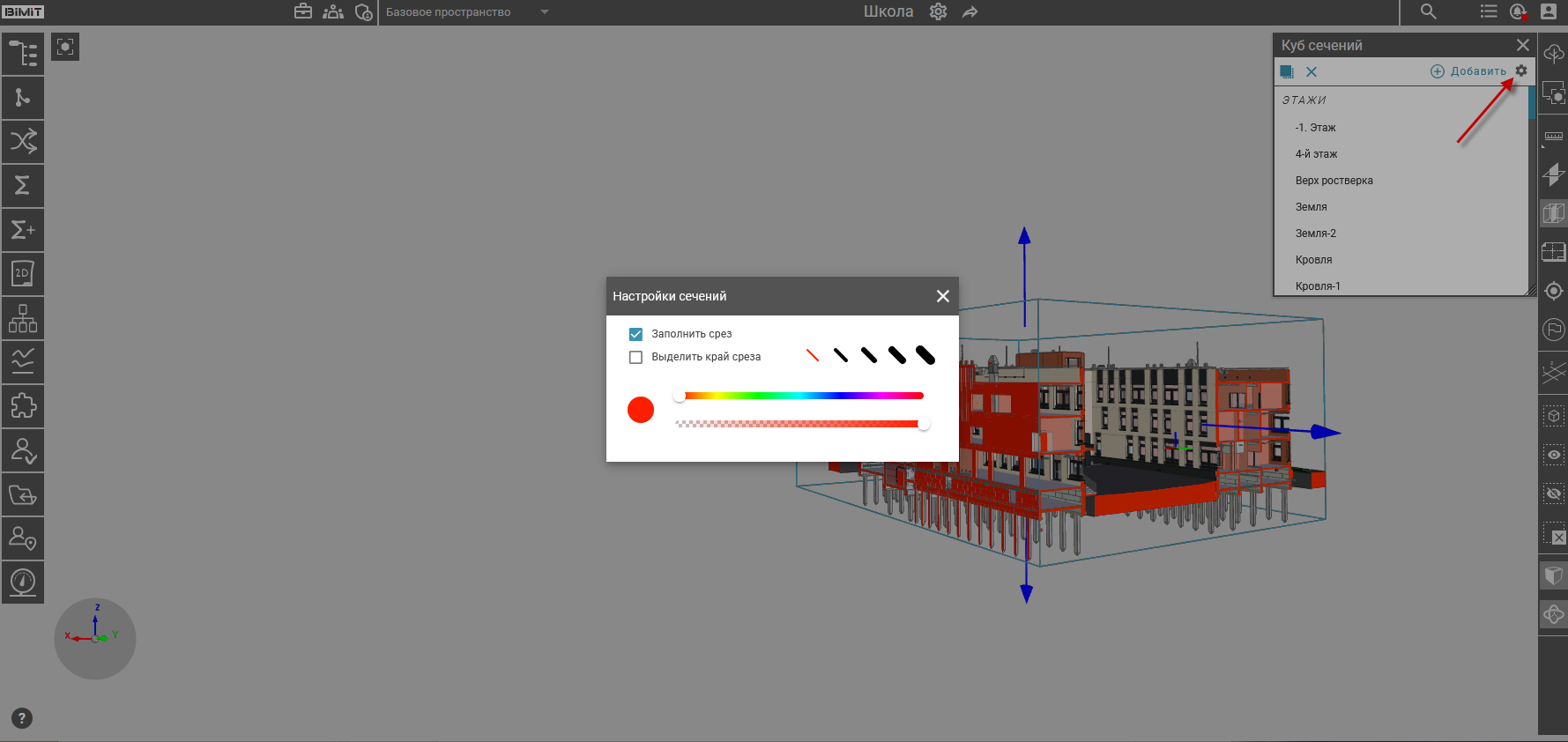The height and width of the screenshot is (742, 1568).
Task: Click the rainbow hue color slider
Action: [800, 396]
